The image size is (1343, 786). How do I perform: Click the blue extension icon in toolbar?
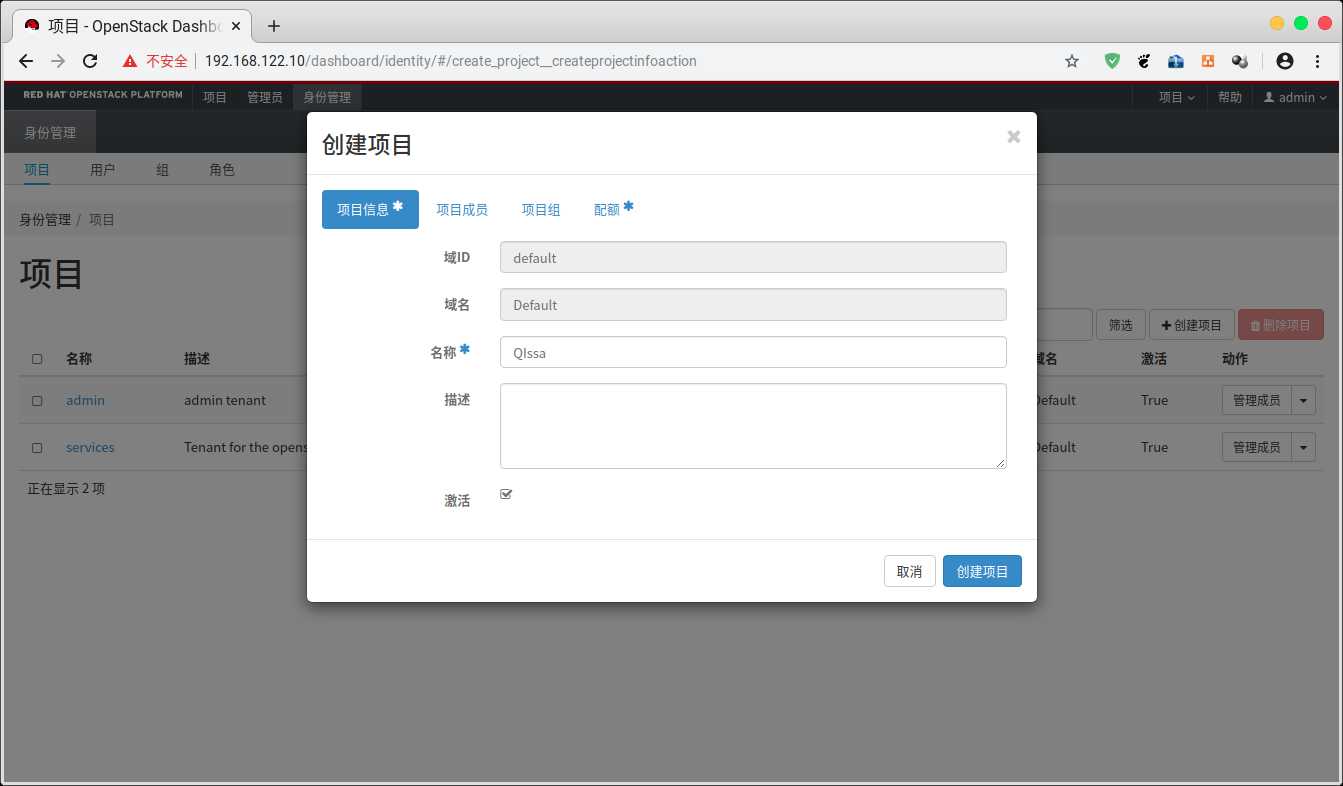coord(1176,61)
